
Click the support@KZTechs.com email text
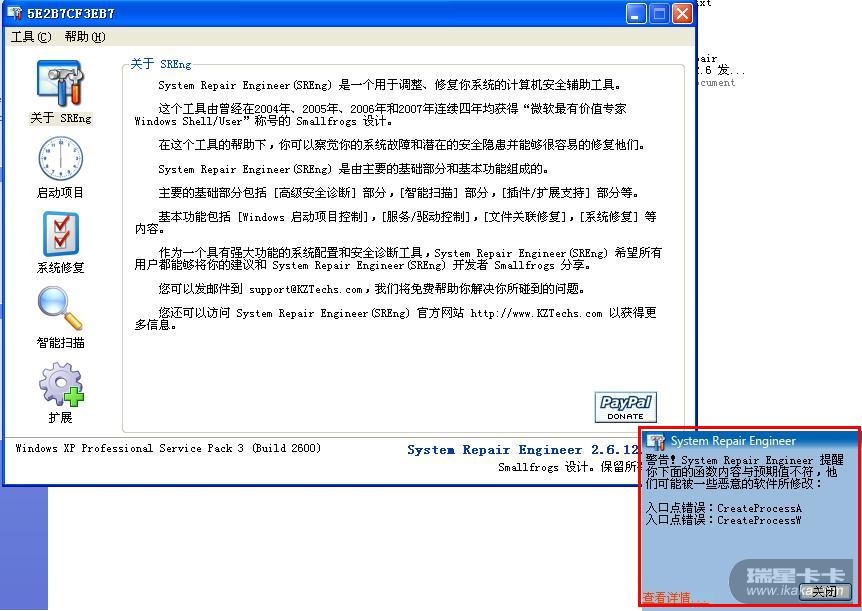[x=306, y=289]
